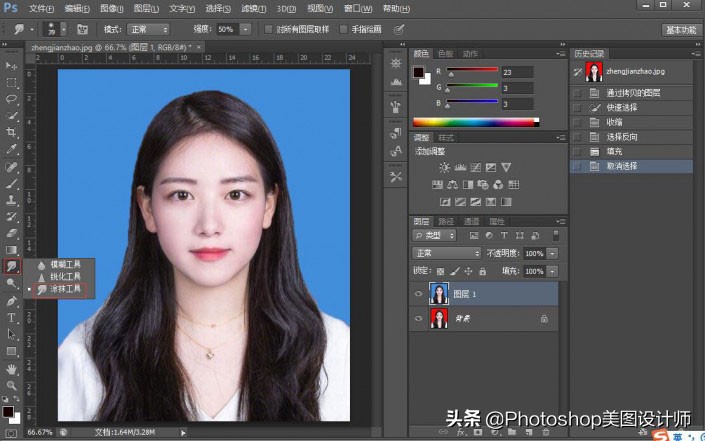Open the 模式 dropdown in options bar
705x441 pixels.
click(x=148, y=30)
